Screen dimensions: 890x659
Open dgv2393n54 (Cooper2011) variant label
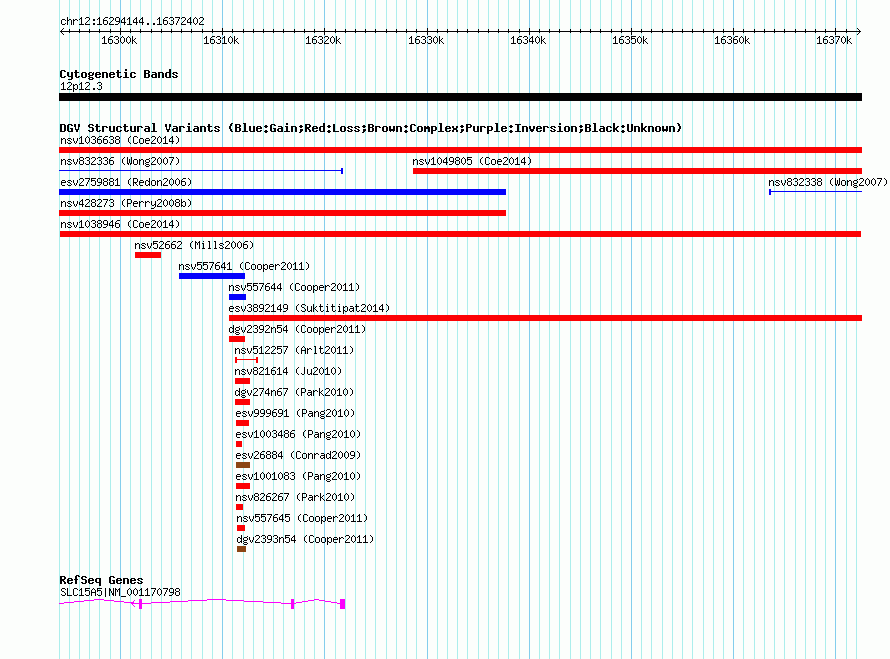pyautogui.click(x=305, y=539)
